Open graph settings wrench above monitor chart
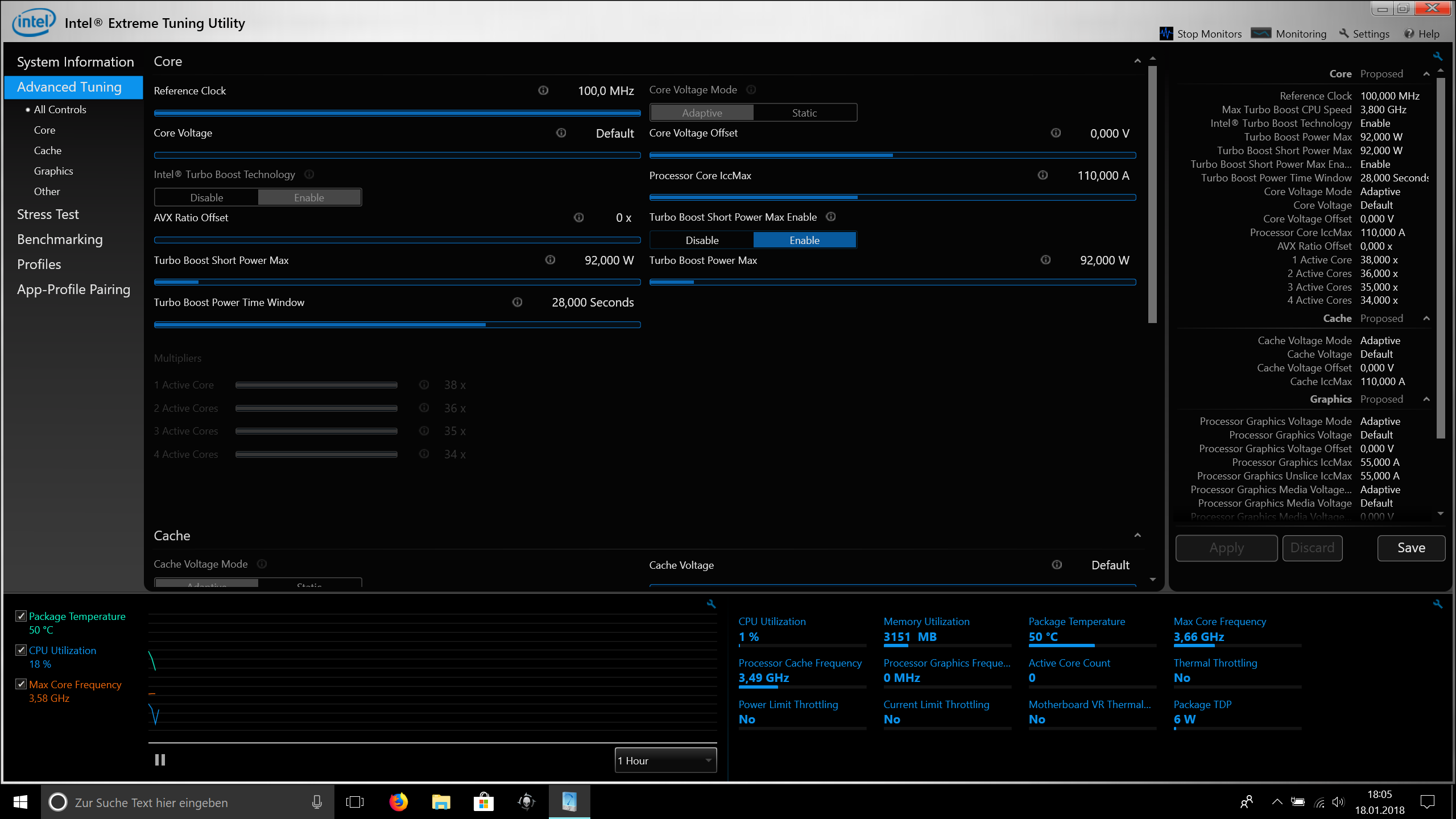The image size is (1456, 819). click(x=711, y=604)
